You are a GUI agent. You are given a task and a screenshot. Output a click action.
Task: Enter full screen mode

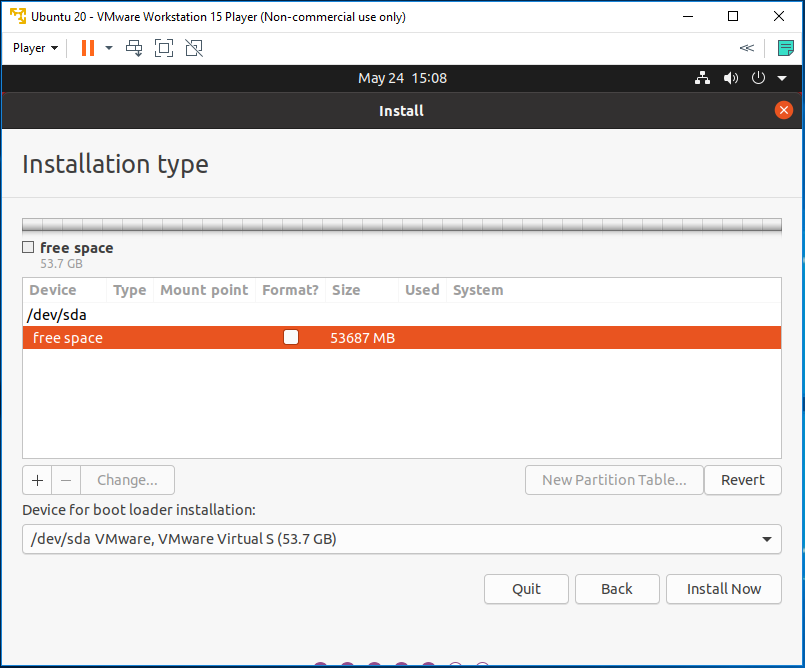click(x=164, y=48)
